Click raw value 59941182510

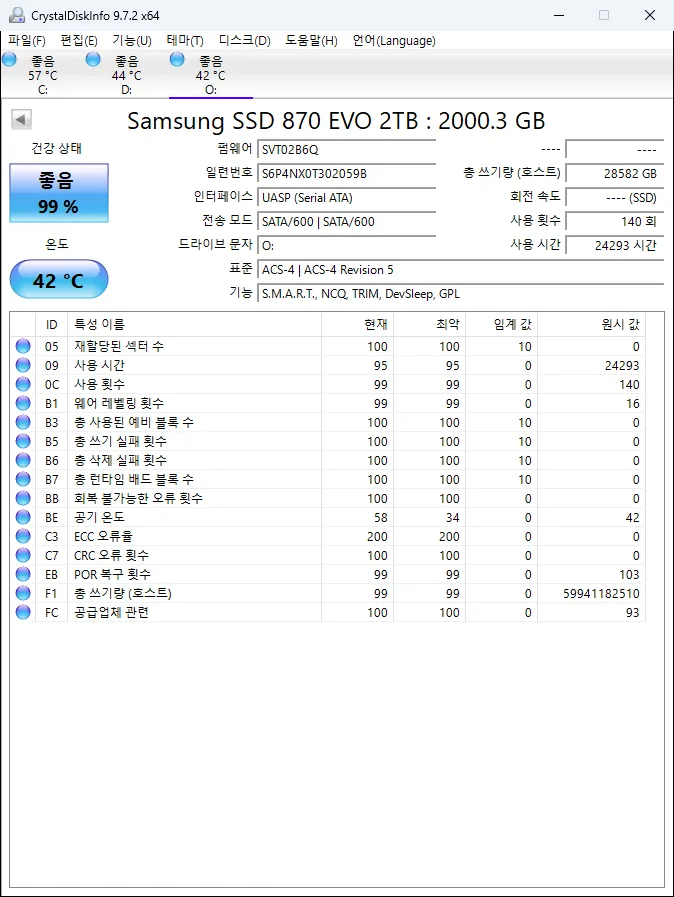click(x=601, y=593)
